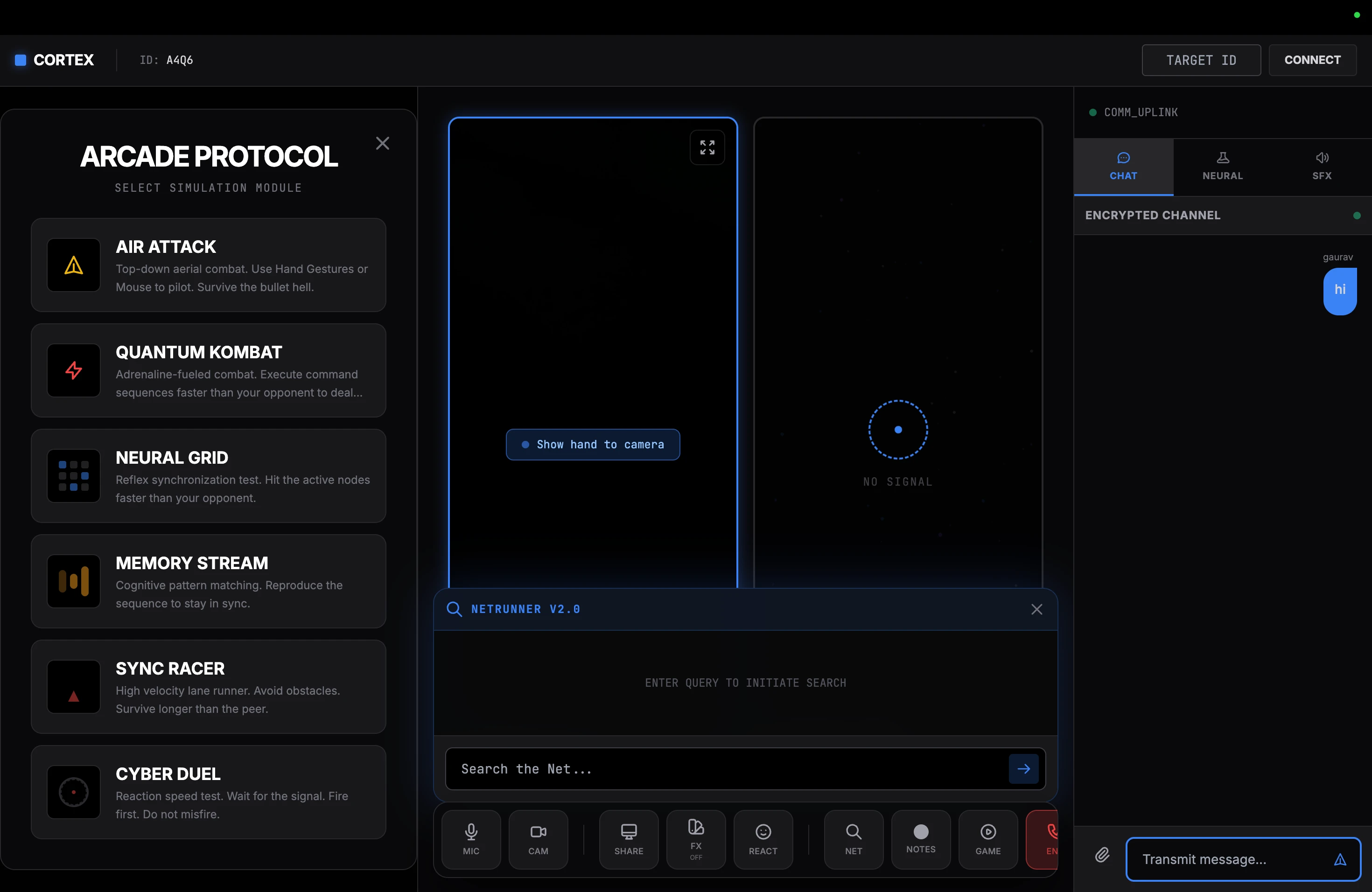Close the Arcade Protocol panel

pos(382,143)
